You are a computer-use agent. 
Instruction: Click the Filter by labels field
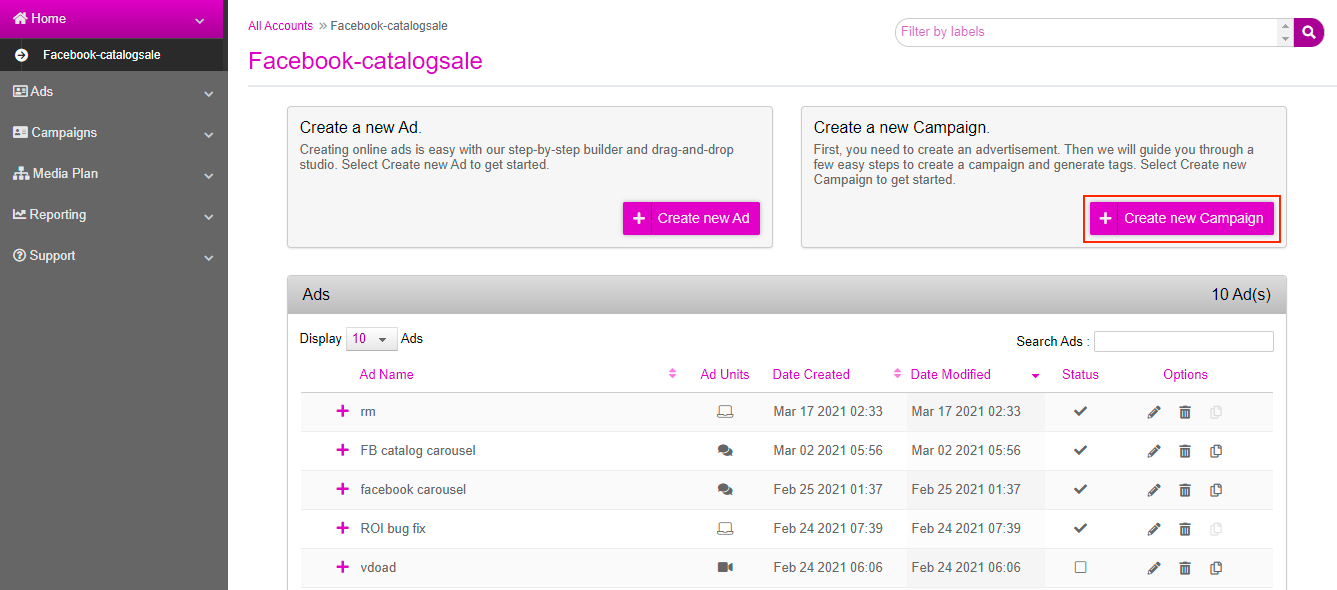point(1087,32)
